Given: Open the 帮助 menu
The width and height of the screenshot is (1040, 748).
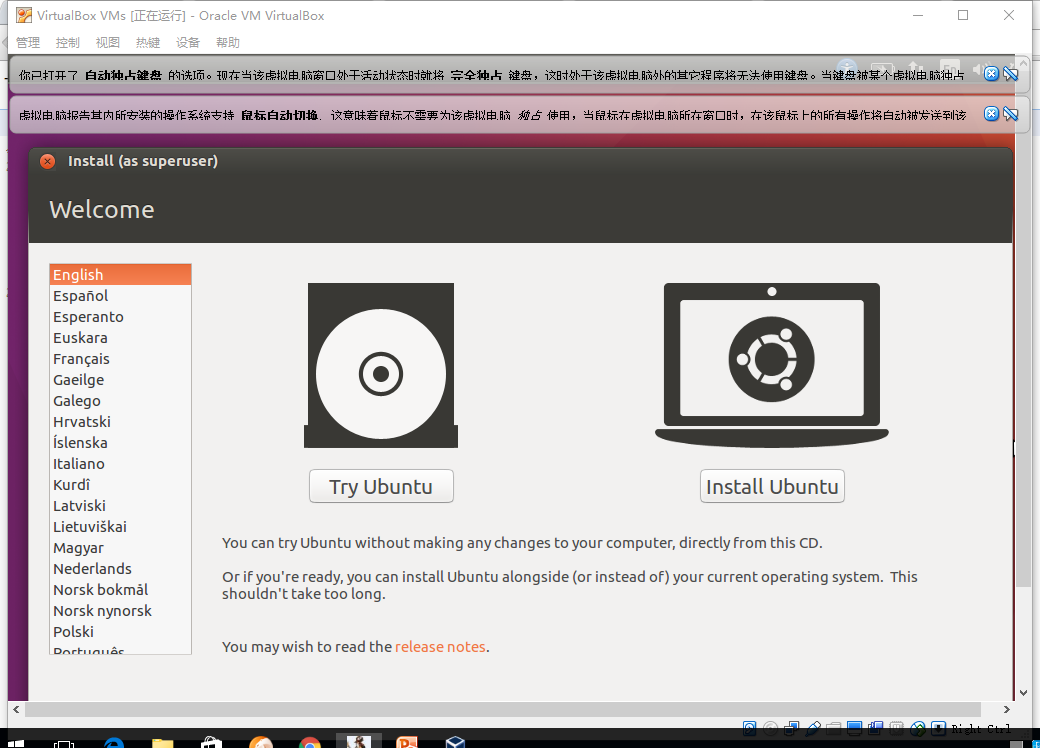Looking at the screenshot, I should 228,42.
